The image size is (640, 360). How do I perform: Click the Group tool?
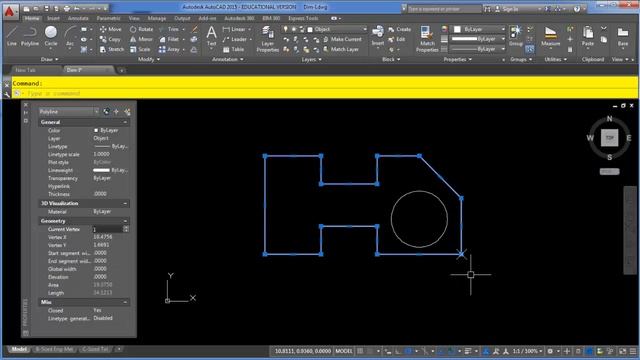tap(516, 36)
